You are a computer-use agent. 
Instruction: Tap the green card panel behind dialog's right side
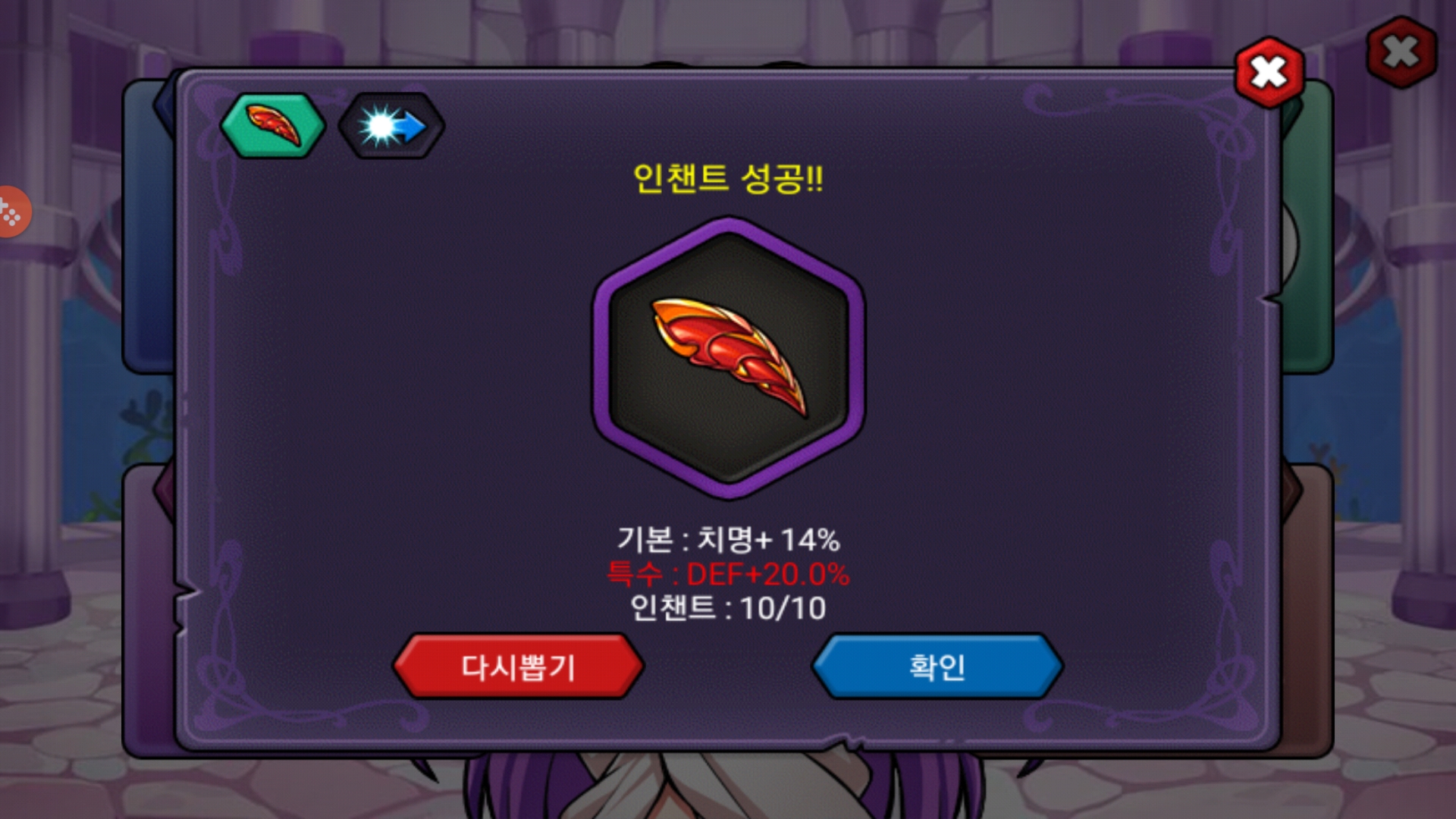1307,227
